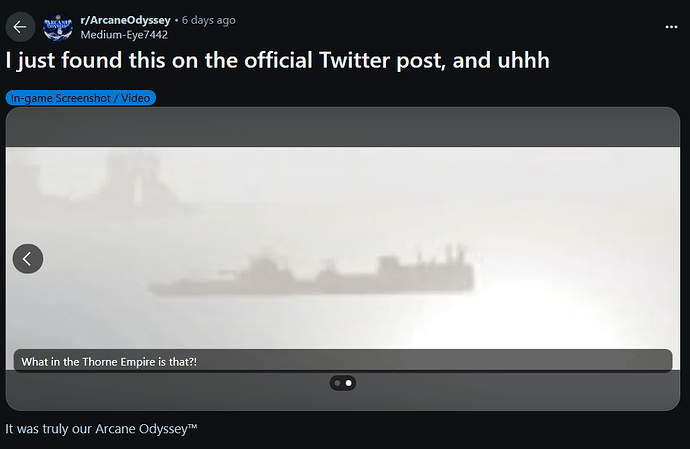
Task: Click the ship's smokestacks in the image
Action: point(453,252)
